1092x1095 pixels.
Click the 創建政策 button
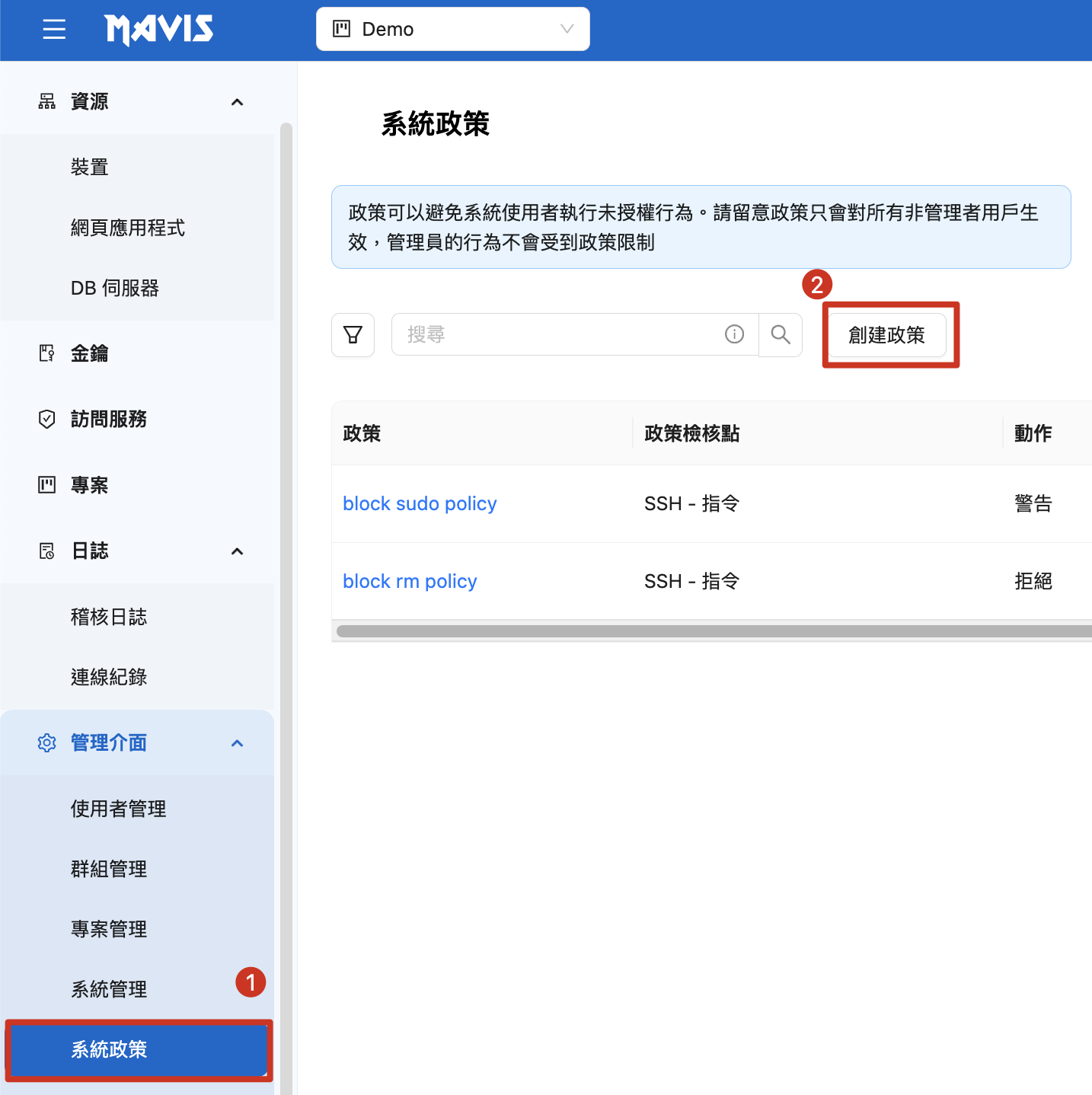click(886, 335)
